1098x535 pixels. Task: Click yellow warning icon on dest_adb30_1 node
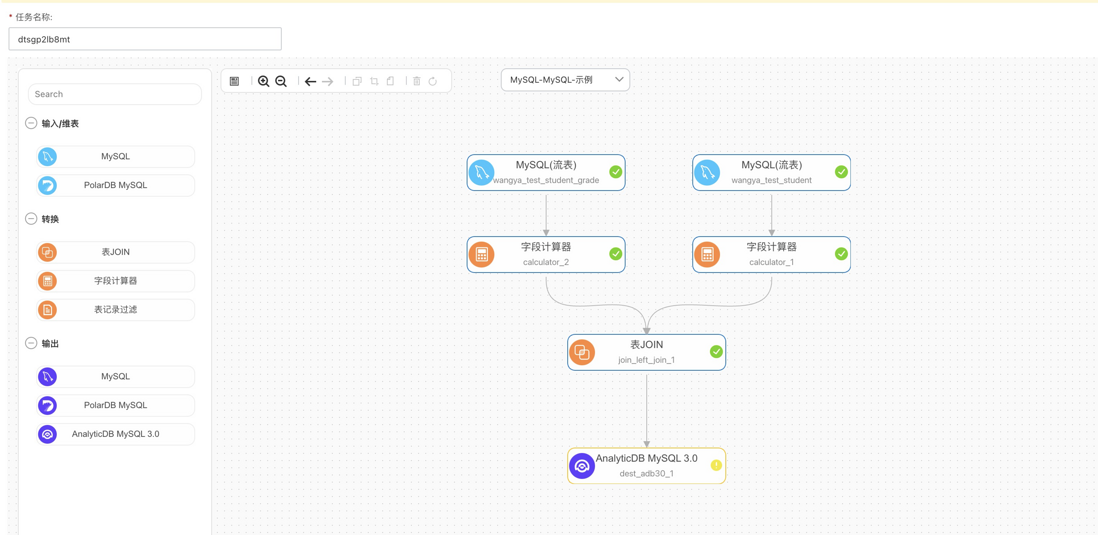pyautogui.click(x=716, y=465)
